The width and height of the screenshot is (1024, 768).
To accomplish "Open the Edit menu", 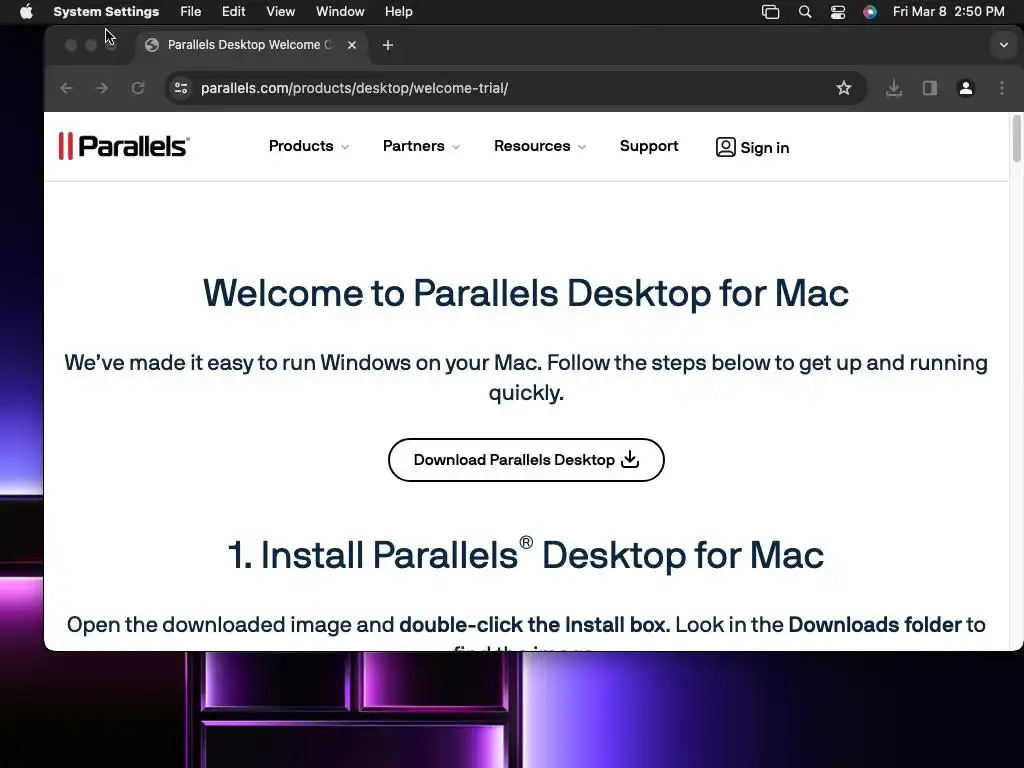I will pos(233,12).
